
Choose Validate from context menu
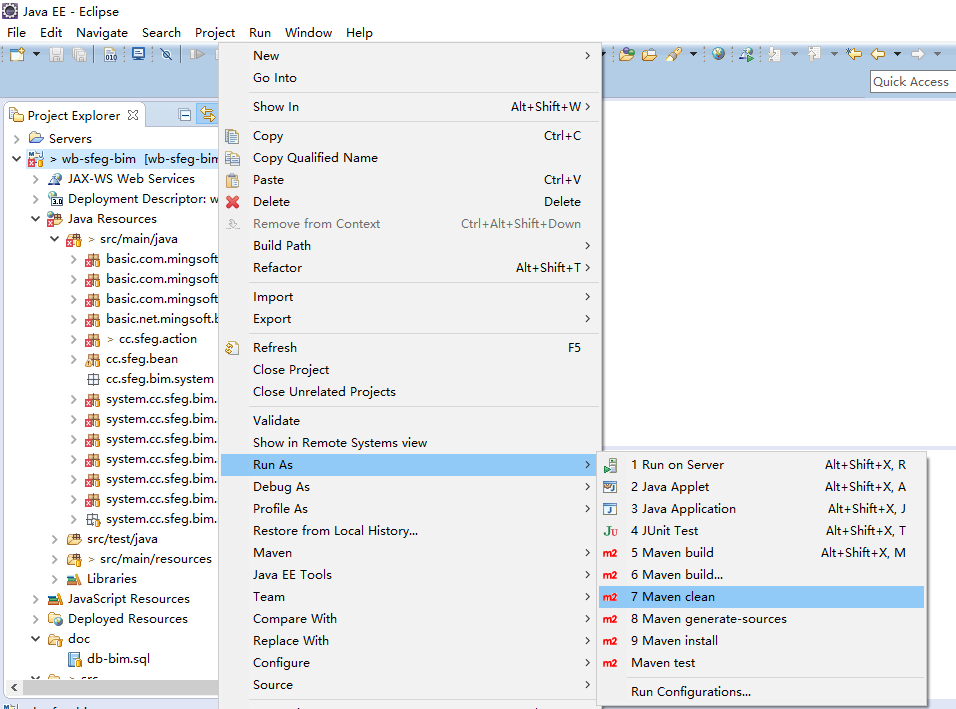tap(410, 421)
